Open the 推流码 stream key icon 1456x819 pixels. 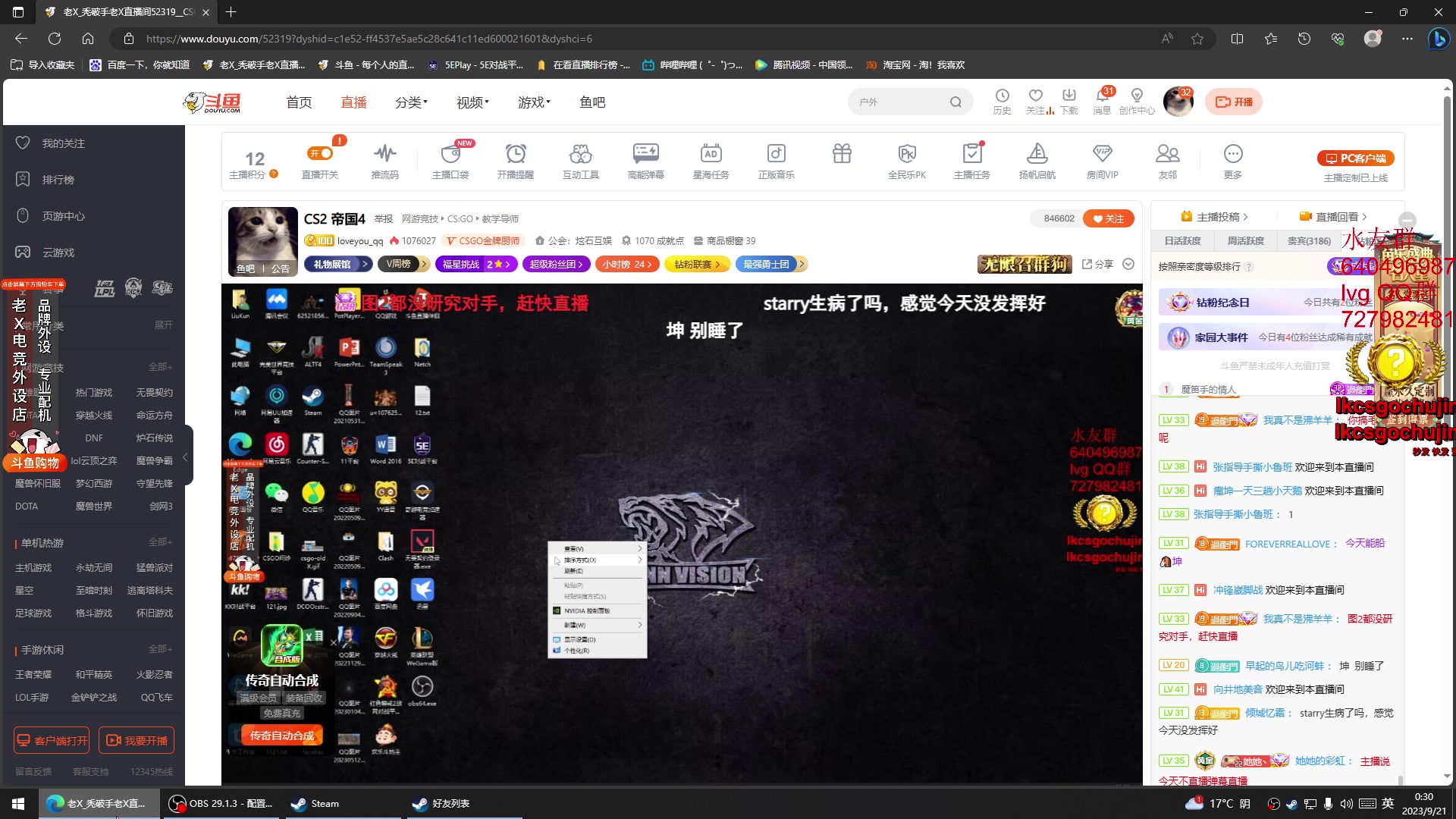[385, 161]
